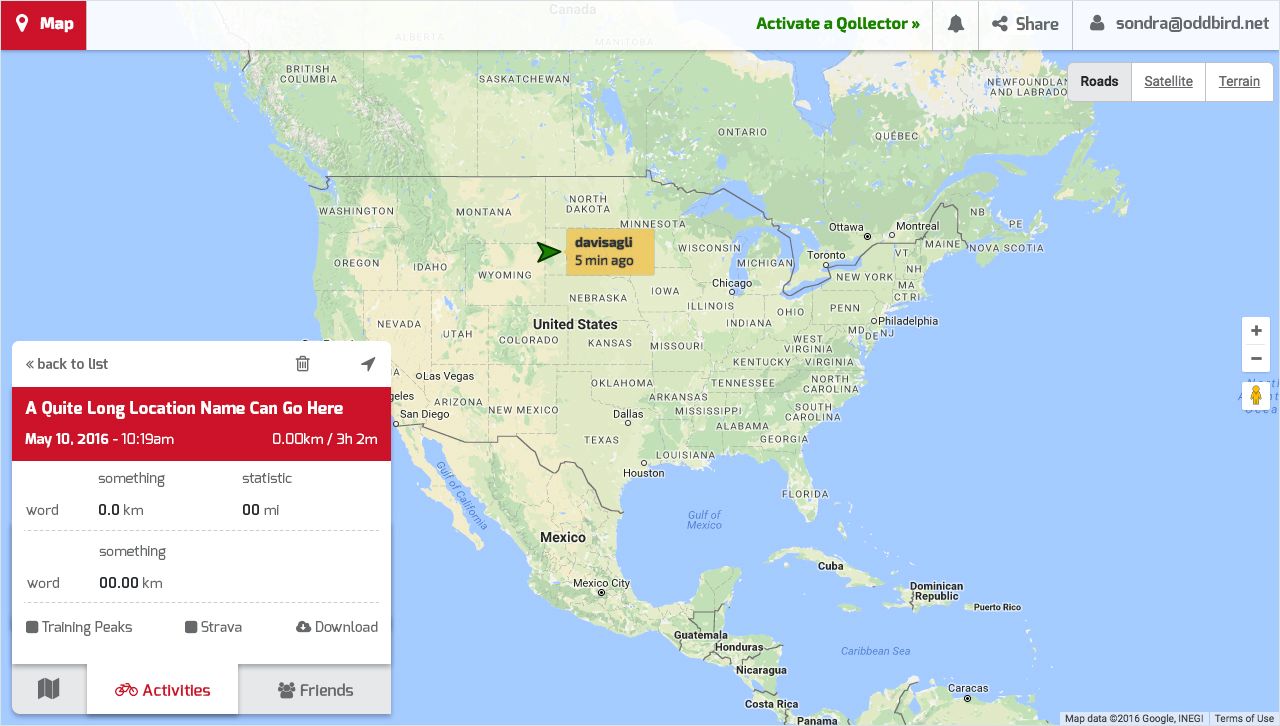
Task: Click the green davisagli location arrow
Action: click(x=549, y=252)
